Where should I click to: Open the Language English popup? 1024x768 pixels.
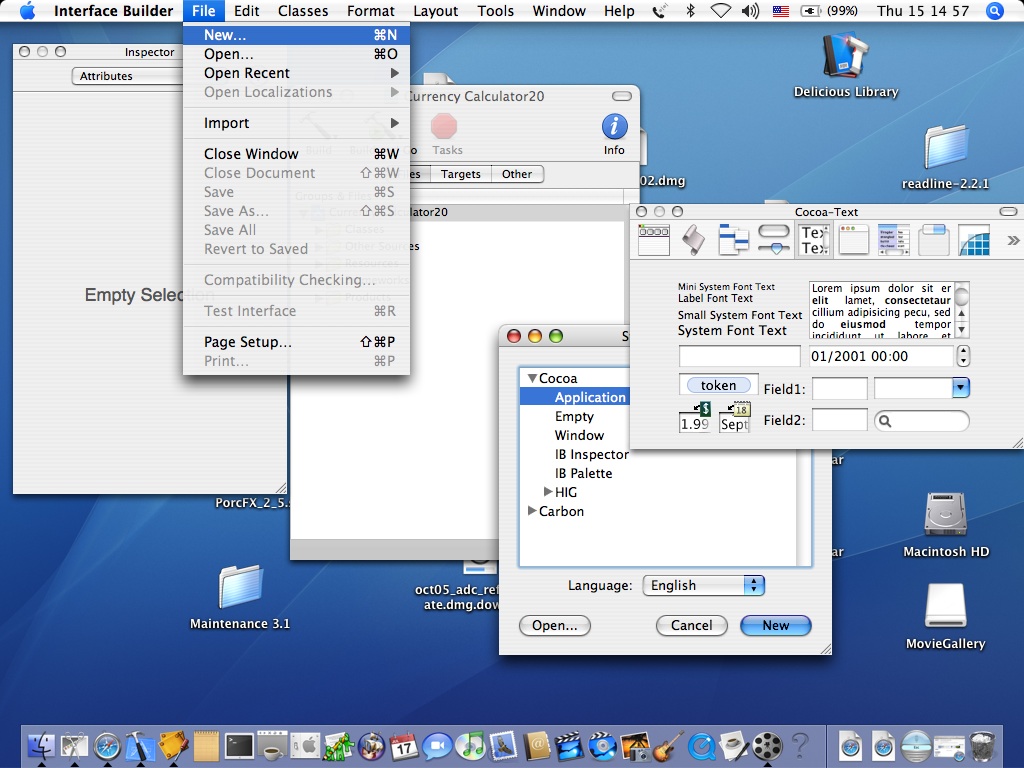(x=703, y=585)
